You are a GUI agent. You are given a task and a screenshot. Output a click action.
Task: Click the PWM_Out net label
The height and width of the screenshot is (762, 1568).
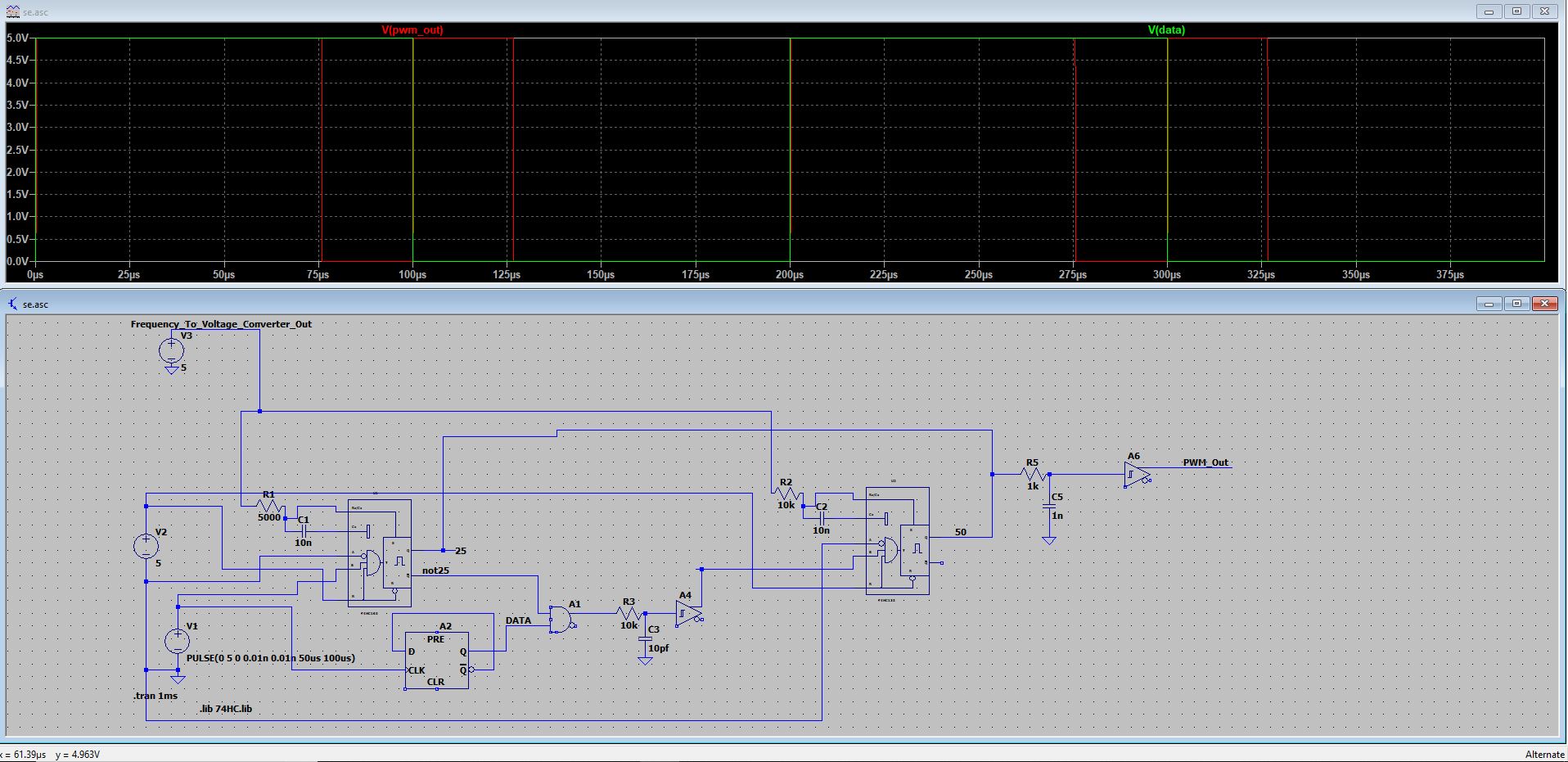(1205, 462)
